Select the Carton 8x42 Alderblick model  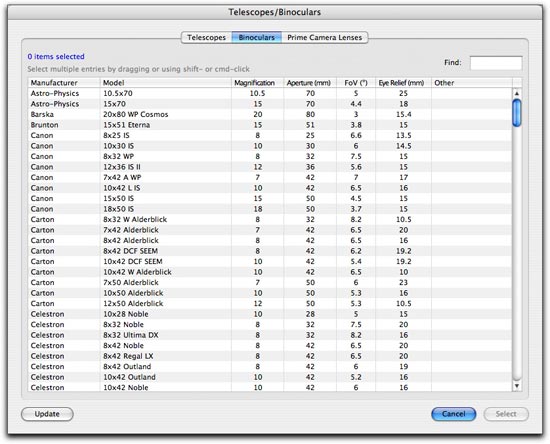tap(131, 241)
